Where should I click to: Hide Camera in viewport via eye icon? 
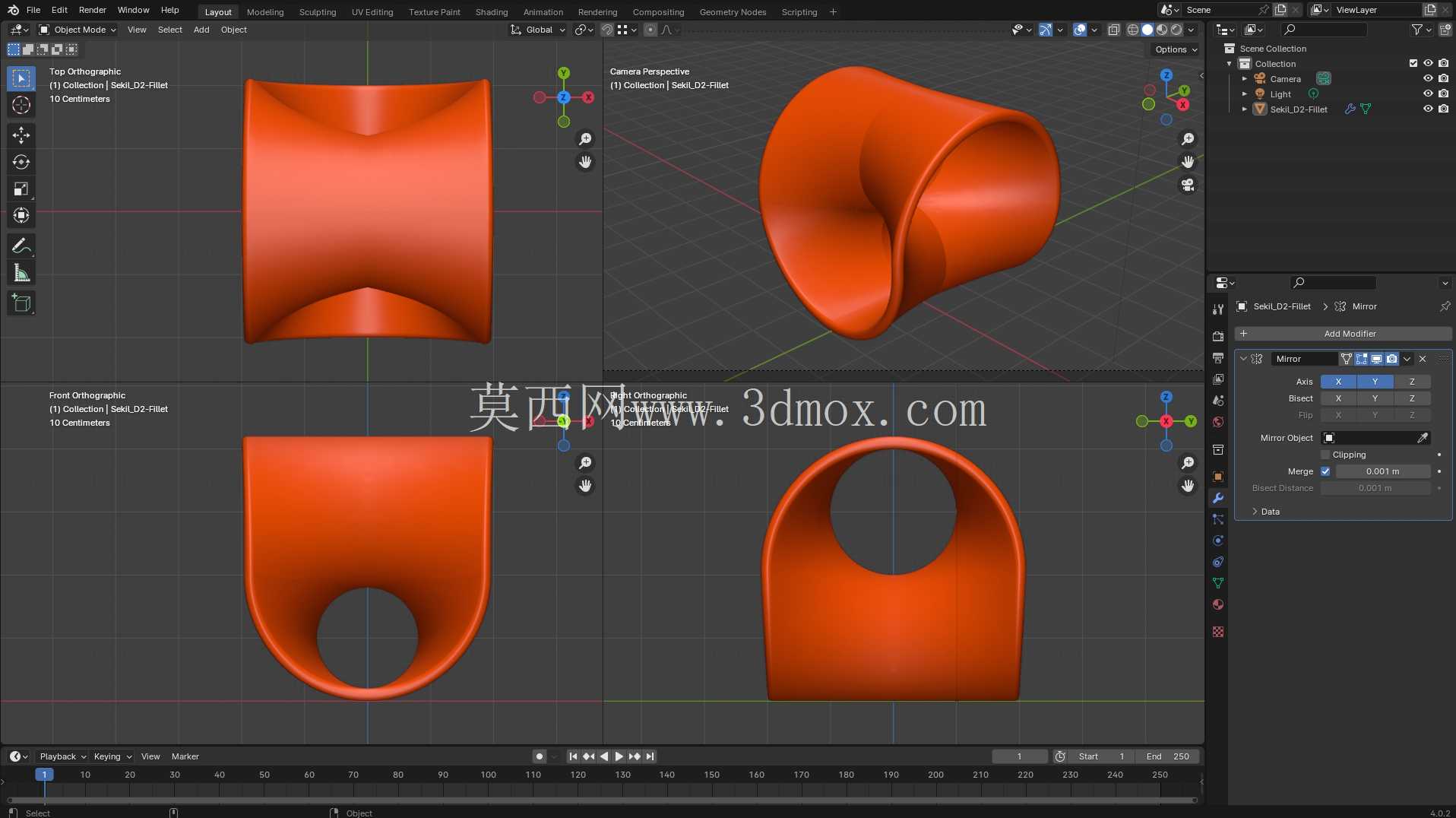click(x=1428, y=78)
